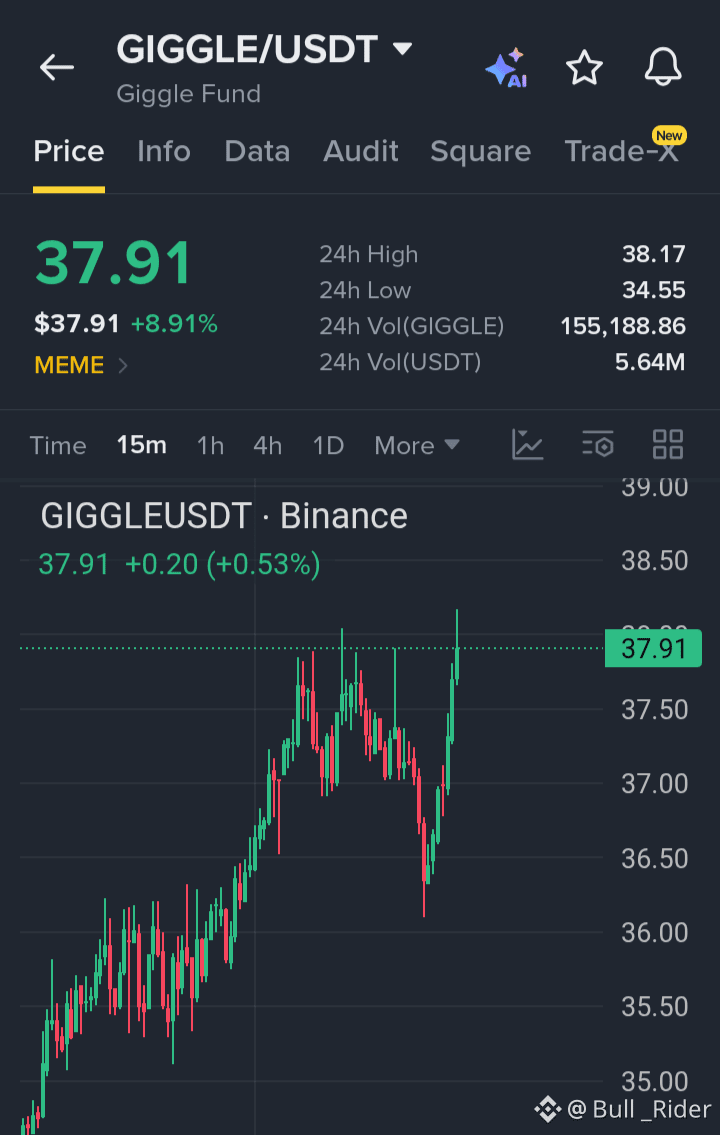Tap the 24h Vol(USDT) value 5.64M
720x1135 pixels.
coord(650,362)
